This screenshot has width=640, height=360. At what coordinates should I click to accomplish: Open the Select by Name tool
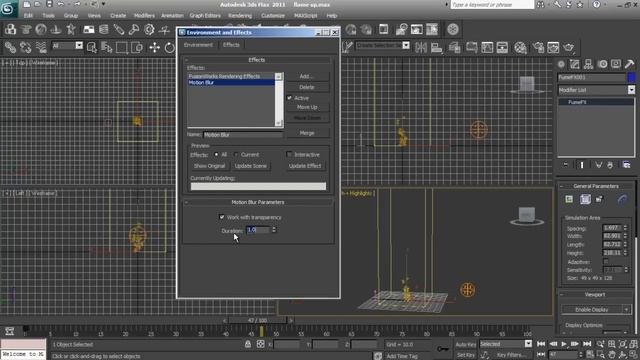click(107, 47)
